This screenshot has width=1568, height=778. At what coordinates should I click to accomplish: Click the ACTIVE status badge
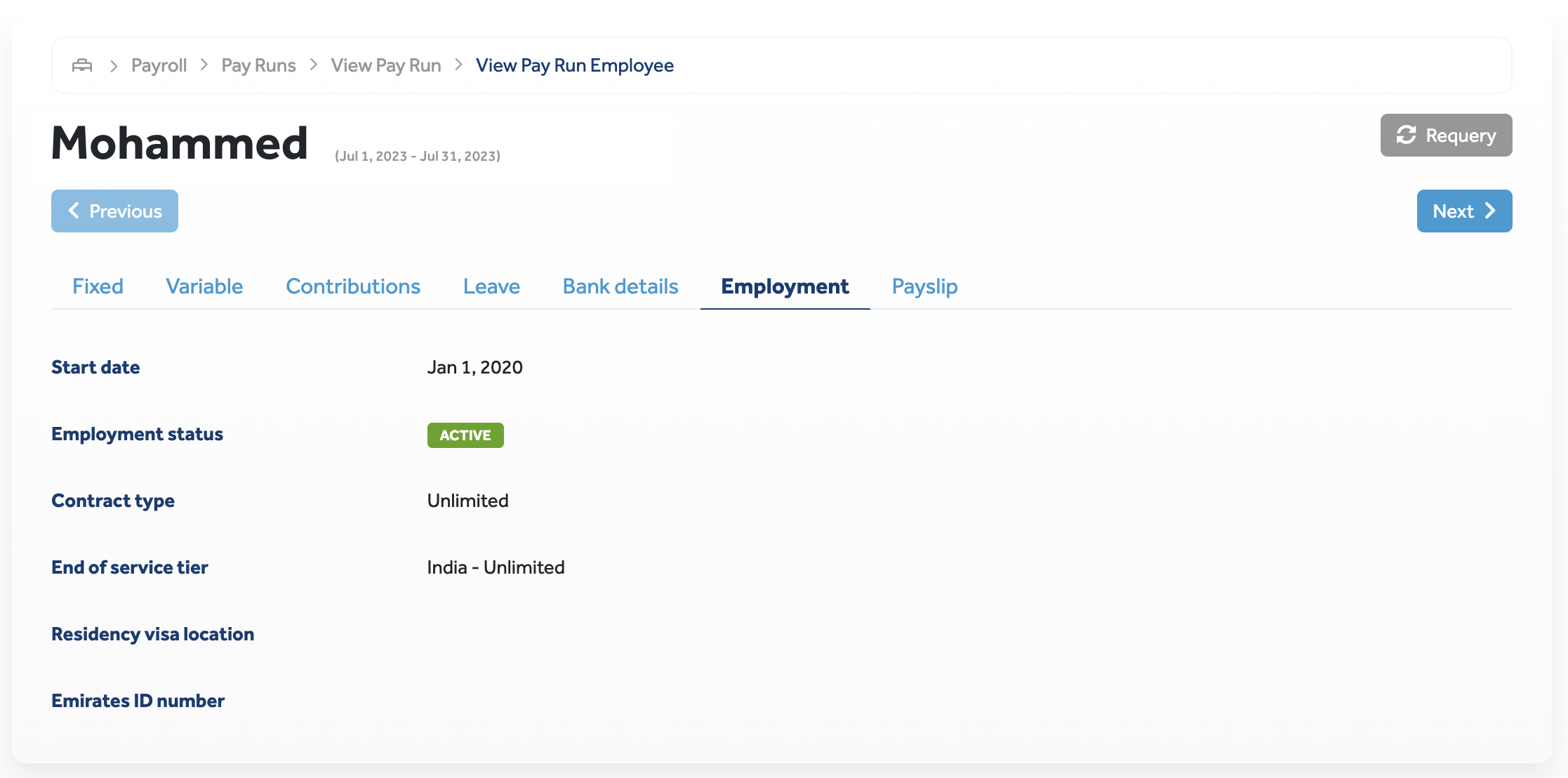pyautogui.click(x=465, y=435)
